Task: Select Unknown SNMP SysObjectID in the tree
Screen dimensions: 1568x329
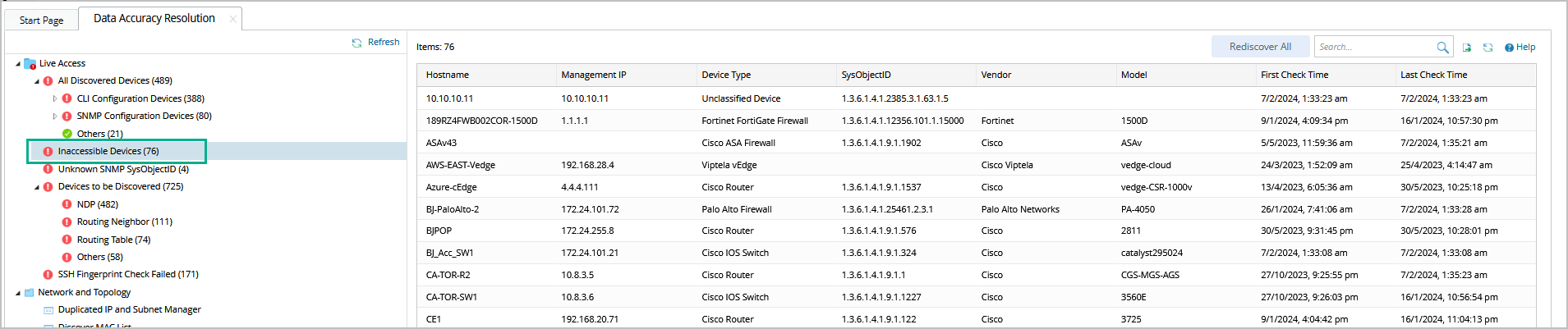Action: 123,169
